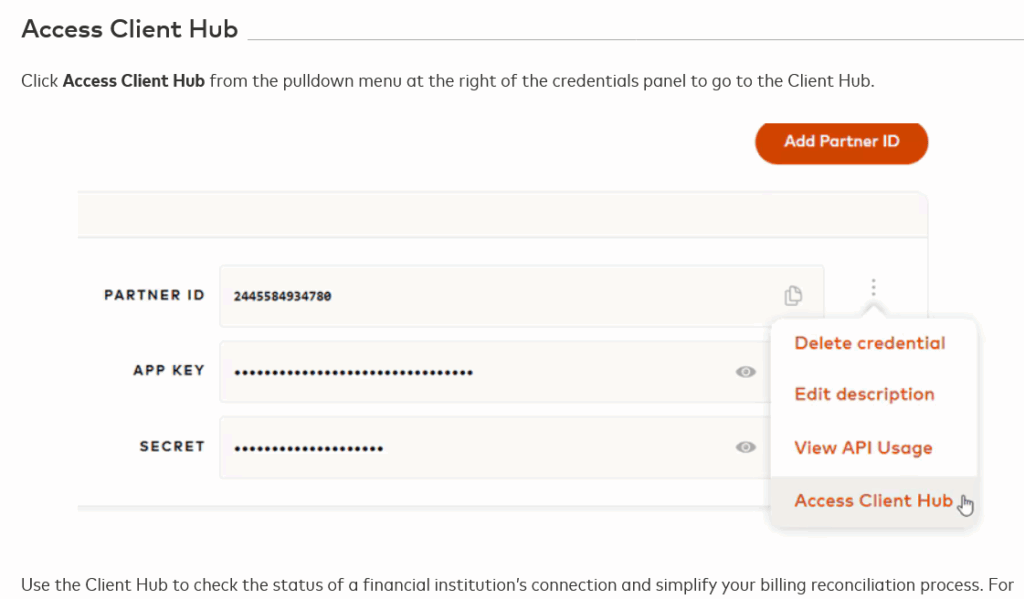The image size is (1024, 599).
Task: Click the SECRET field label
Action: pyautogui.click(x=171, y=446)
